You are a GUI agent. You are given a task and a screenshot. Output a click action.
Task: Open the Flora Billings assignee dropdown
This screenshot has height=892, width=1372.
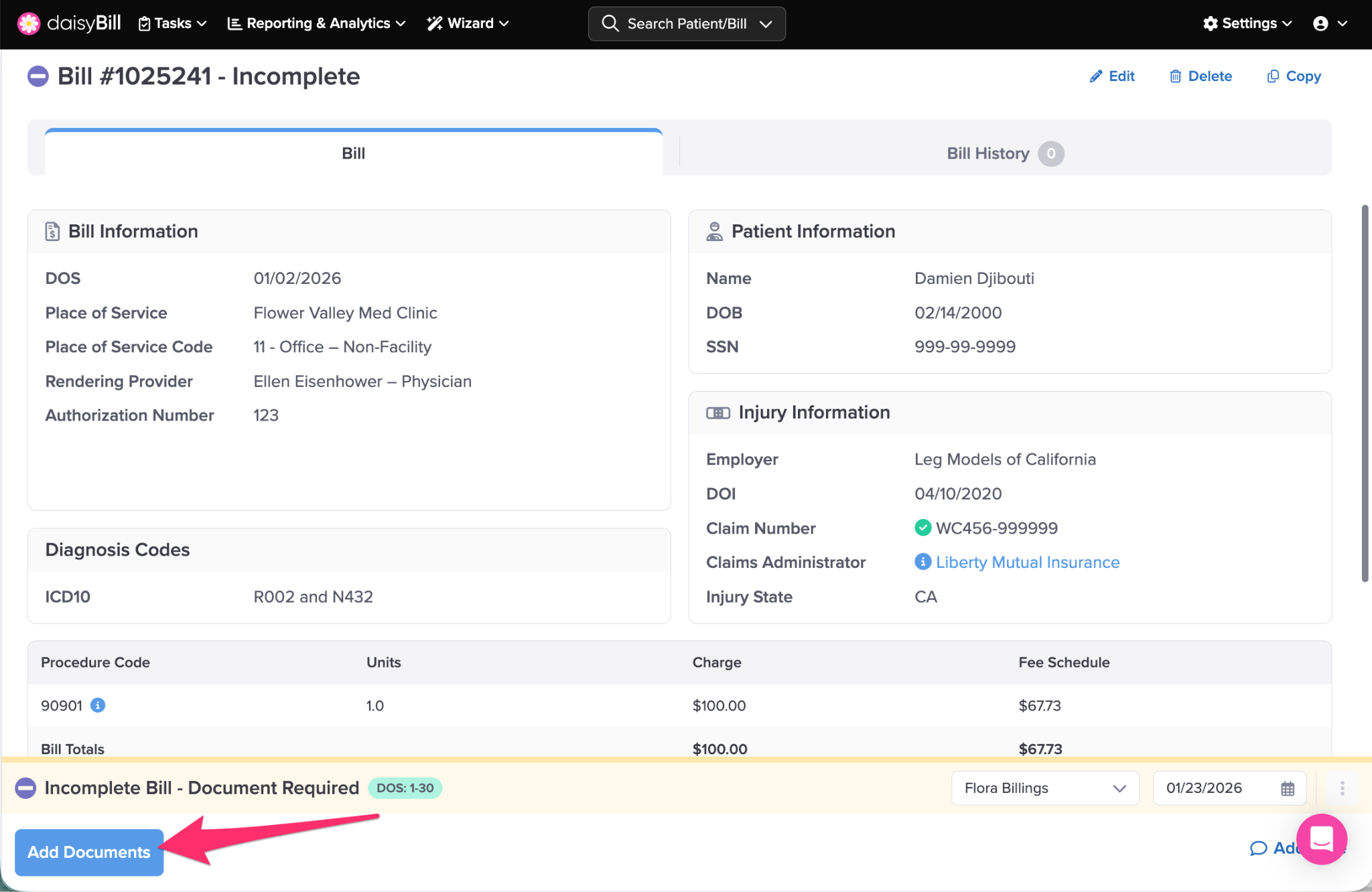coord(1044,788)
